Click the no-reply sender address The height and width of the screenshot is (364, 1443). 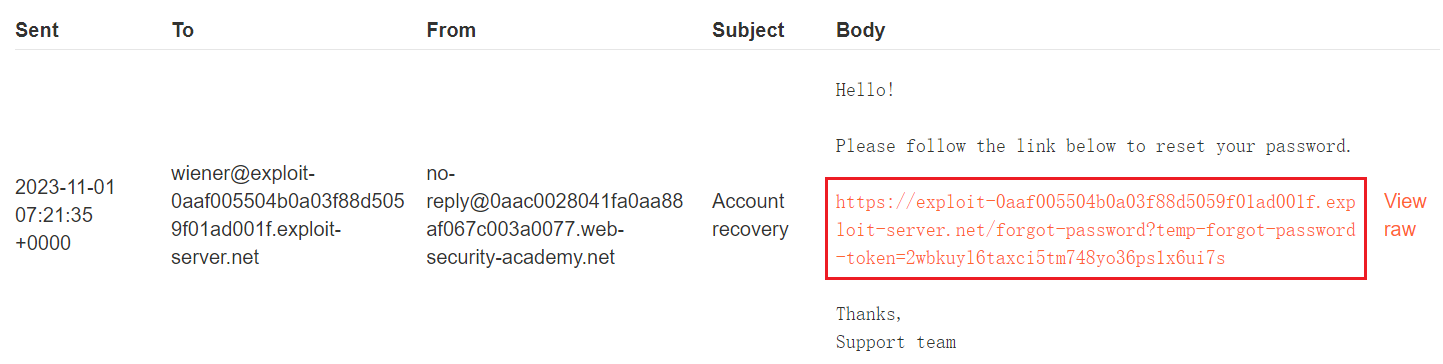[555, 215]
